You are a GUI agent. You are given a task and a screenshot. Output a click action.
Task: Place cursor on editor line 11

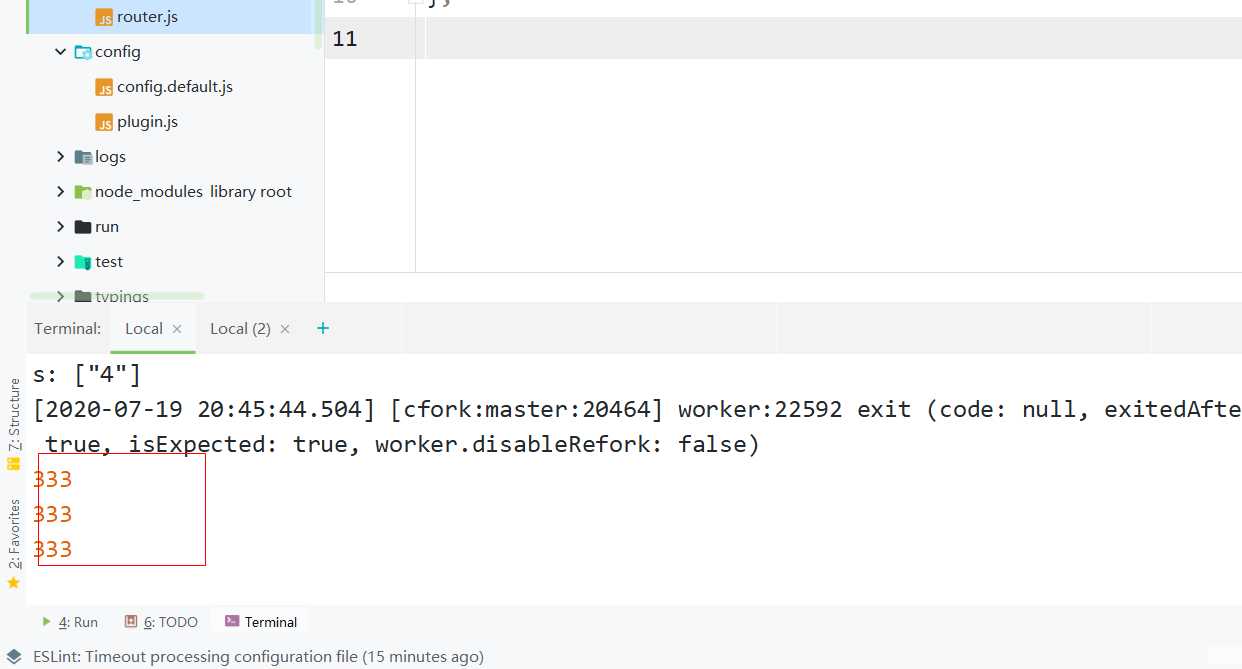[x=833, y=38]
